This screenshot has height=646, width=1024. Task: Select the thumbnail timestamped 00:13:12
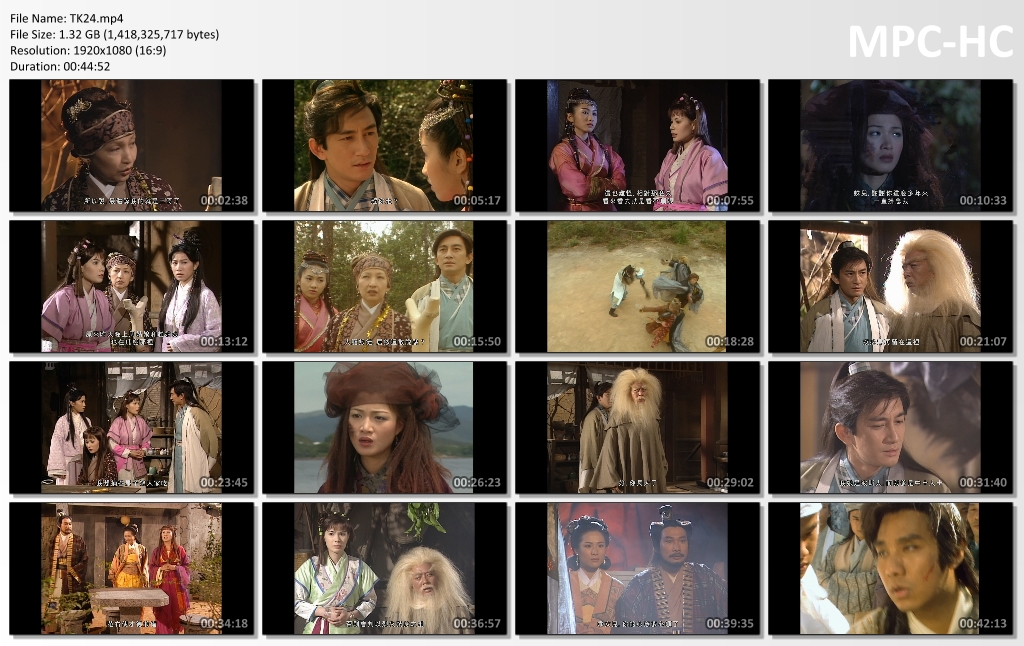pos(132,285)
